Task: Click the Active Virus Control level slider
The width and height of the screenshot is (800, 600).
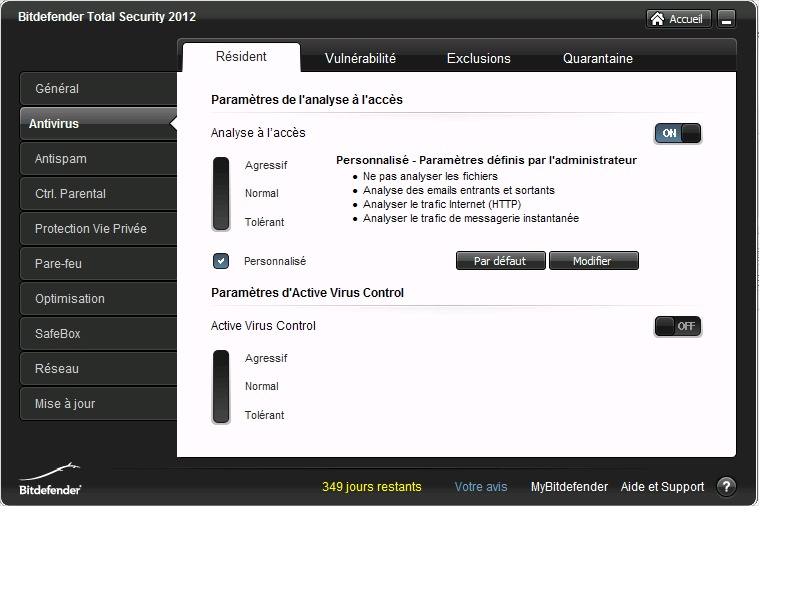Action: pyautogui.click(x=221, y=387)
